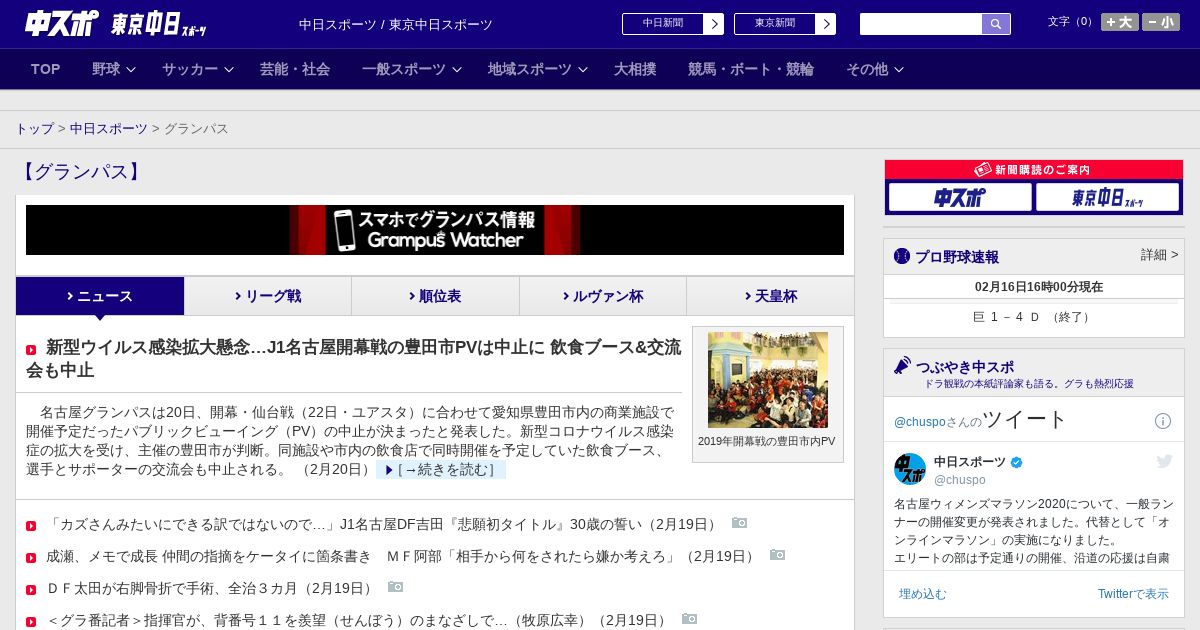Click the baseball icon in プロ野球速報
The width and height of the screenshot is (1200, 630).
902,256
